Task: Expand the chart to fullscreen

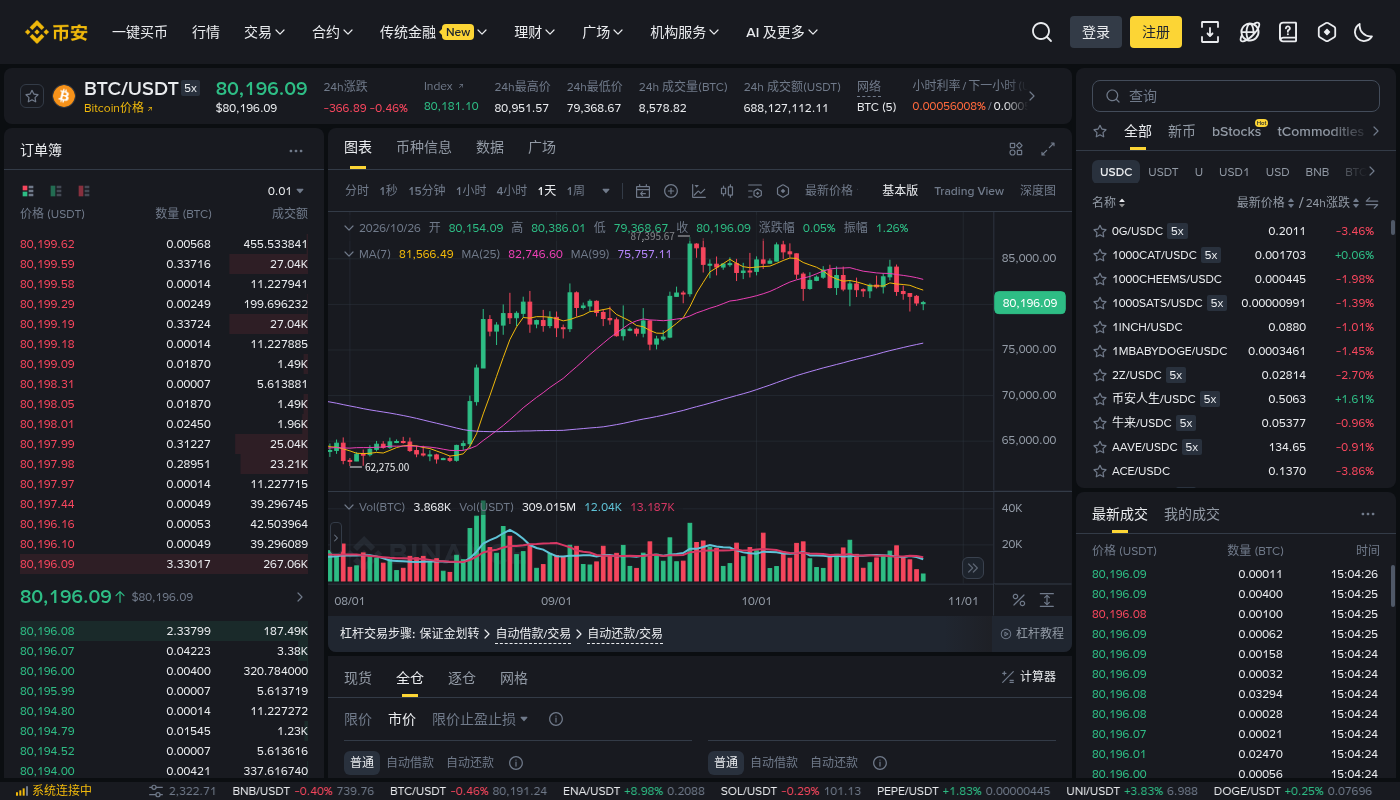Action: [1048, 149]
